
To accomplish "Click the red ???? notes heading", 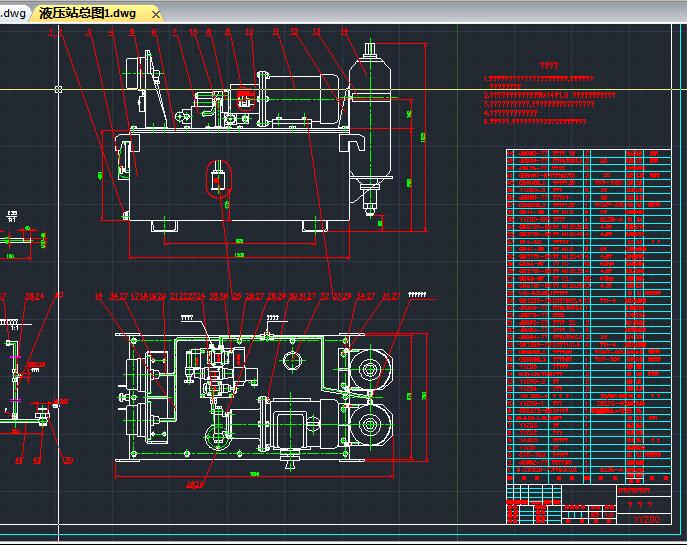I will pos(549,65).
